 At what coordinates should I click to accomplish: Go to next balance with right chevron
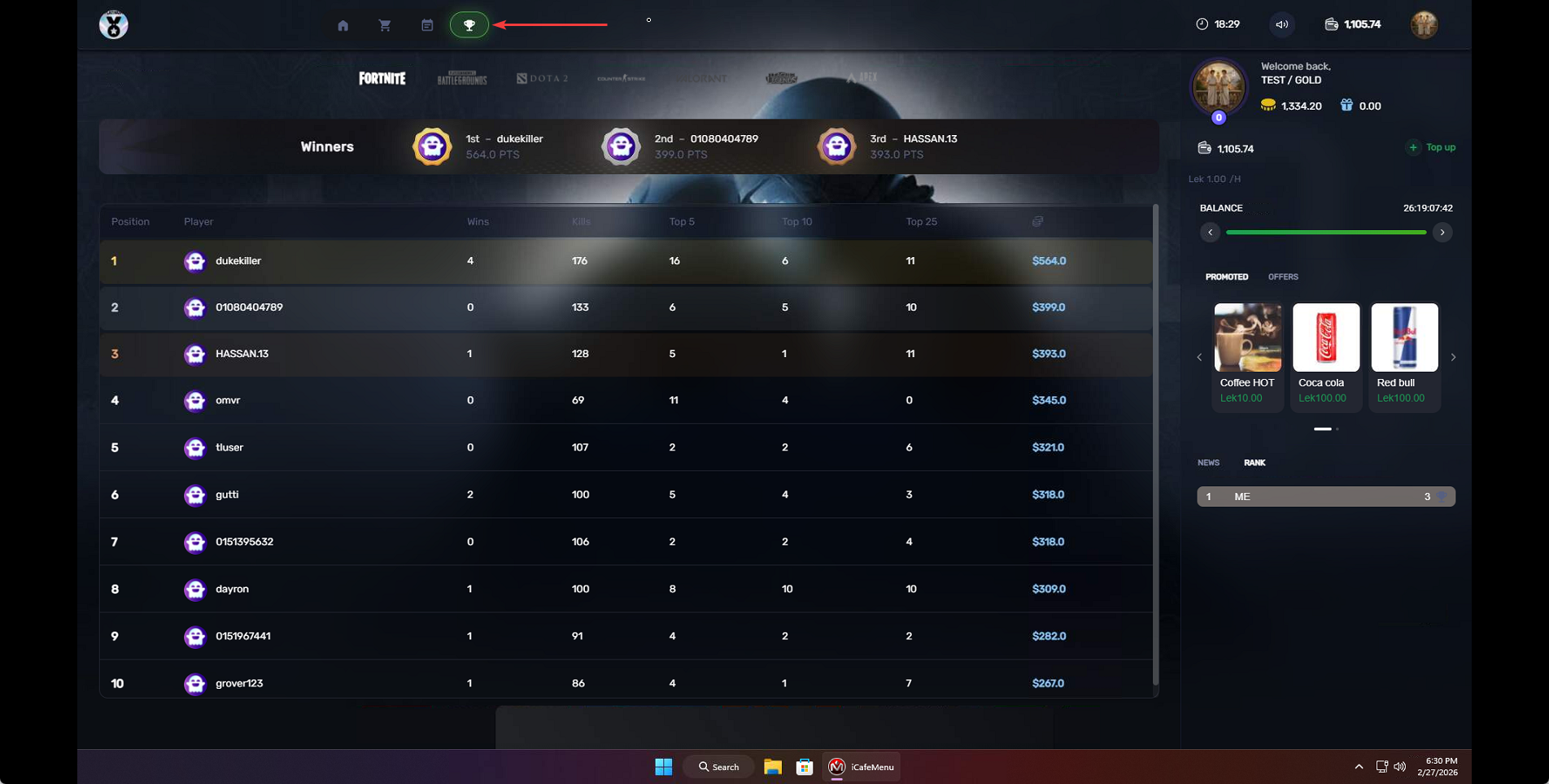(1442, 233)
